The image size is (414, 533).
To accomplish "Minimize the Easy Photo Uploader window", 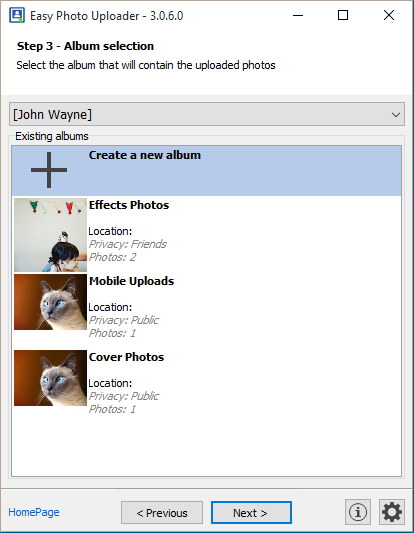I will tap(298, 15).
